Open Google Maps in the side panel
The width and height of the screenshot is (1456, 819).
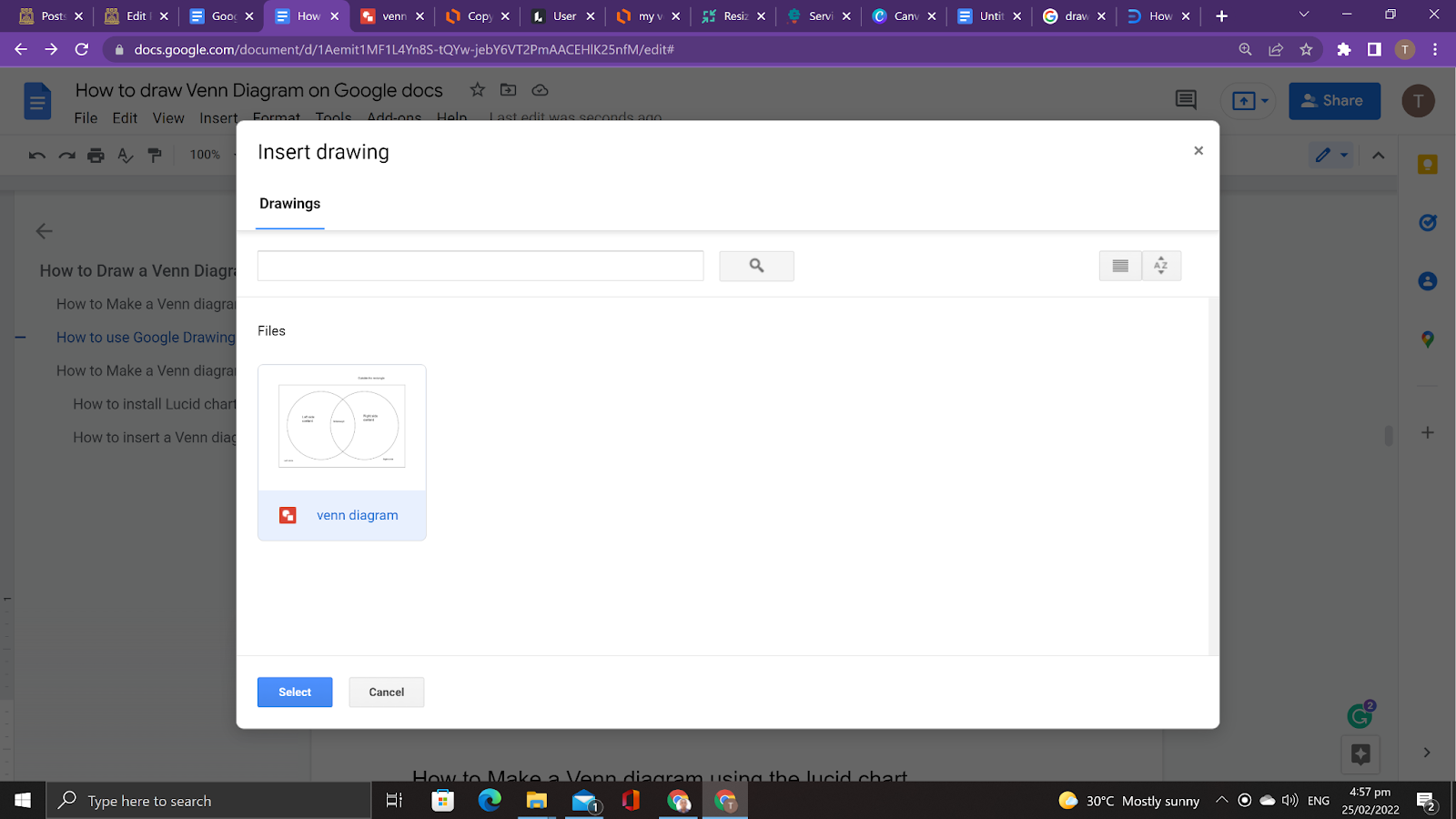point(1428,339)
